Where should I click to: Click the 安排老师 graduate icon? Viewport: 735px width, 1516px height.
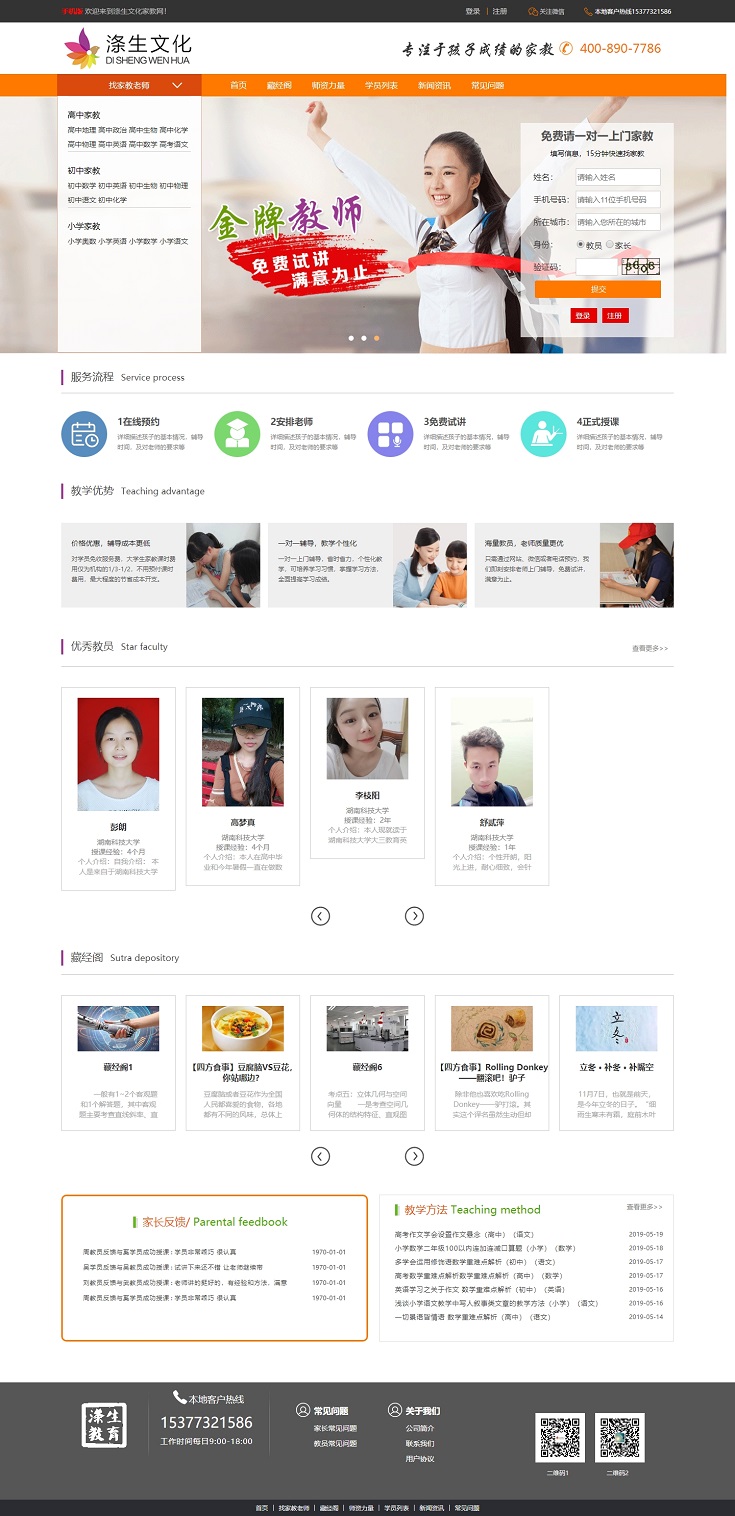point(237,434)
